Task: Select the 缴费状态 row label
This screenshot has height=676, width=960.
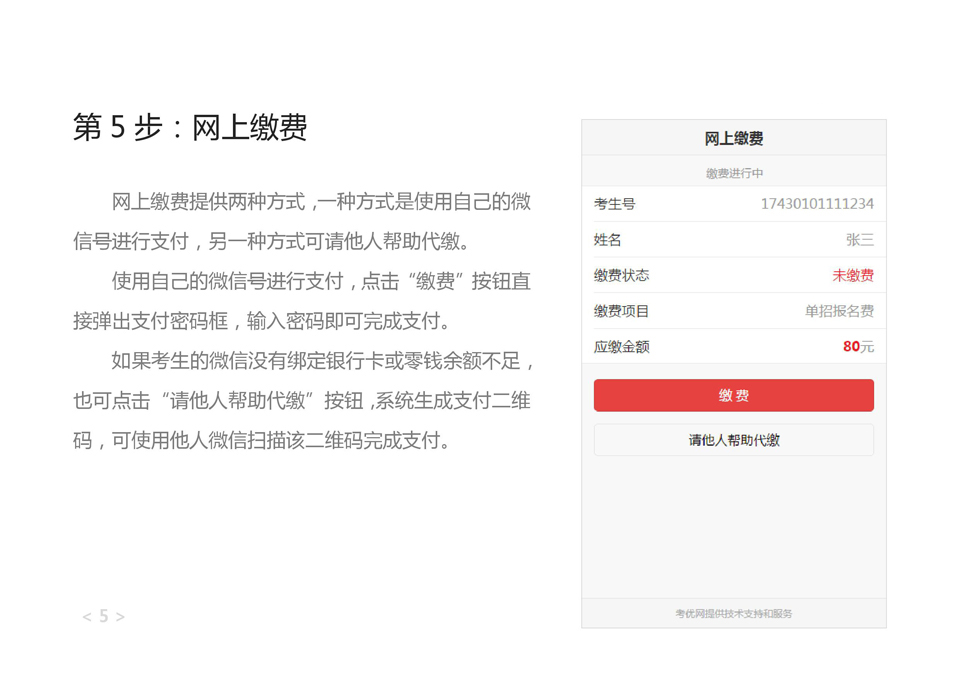Action: pyautogui.click(x=621, y=275)
